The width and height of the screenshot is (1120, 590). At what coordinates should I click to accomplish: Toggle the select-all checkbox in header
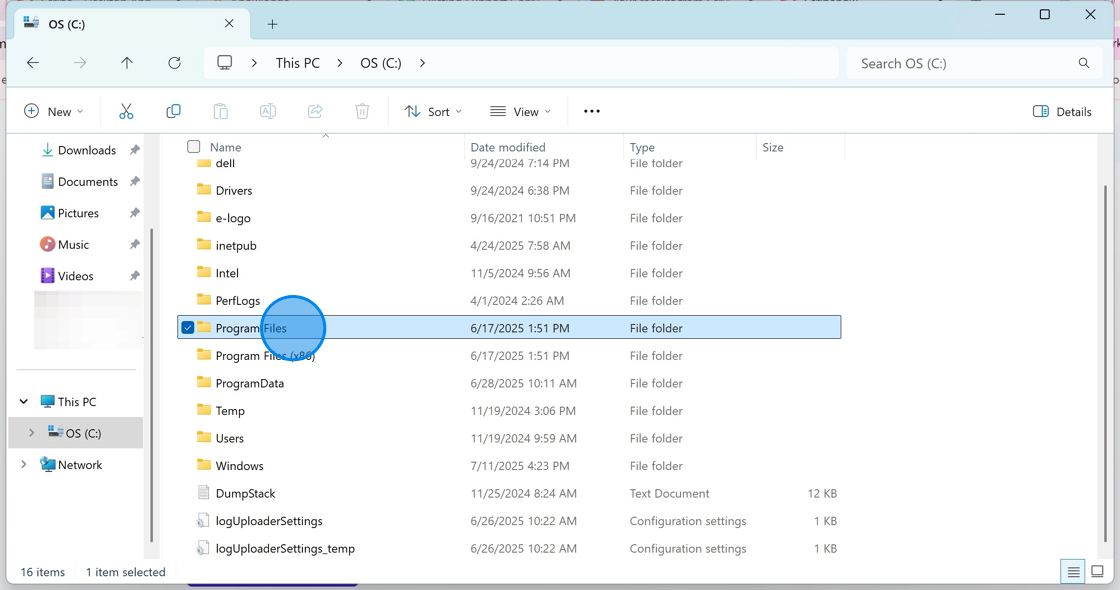point(194,146)
